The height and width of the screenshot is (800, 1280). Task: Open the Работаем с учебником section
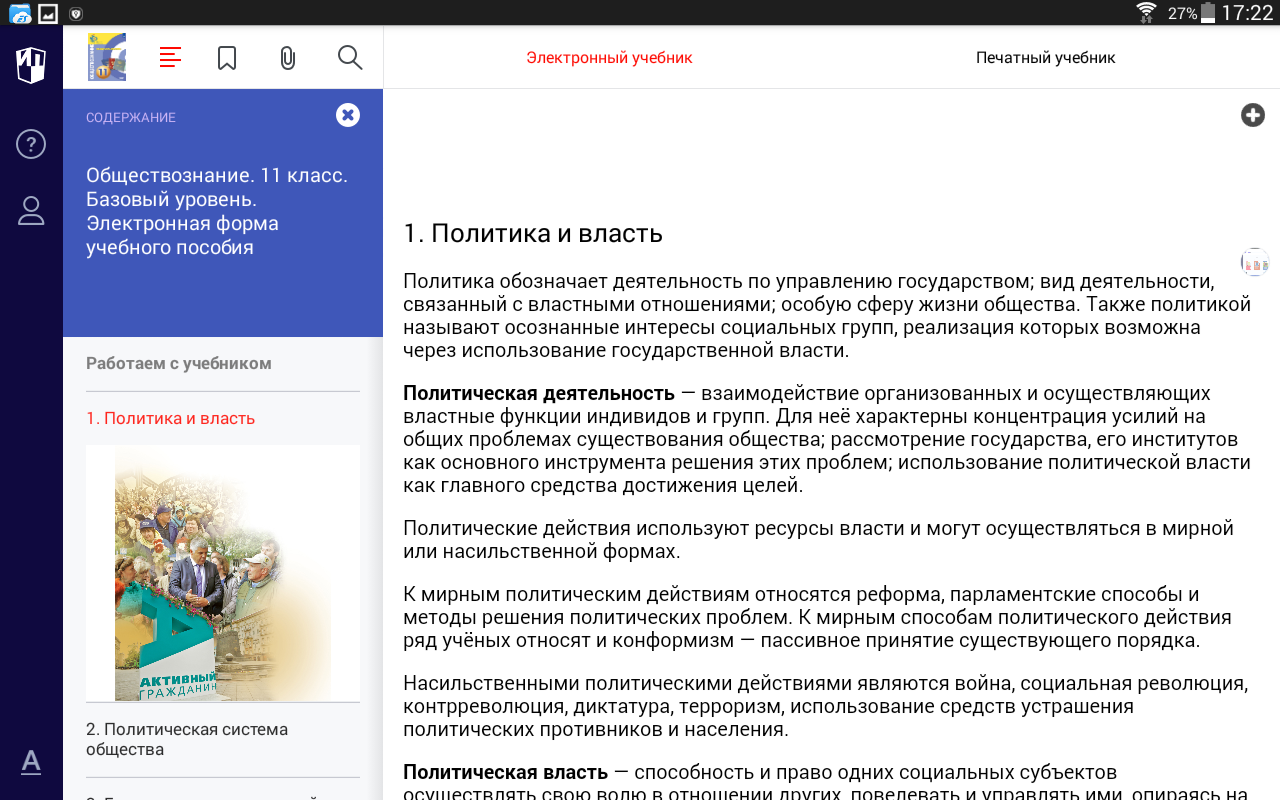[x=179, y=363]
